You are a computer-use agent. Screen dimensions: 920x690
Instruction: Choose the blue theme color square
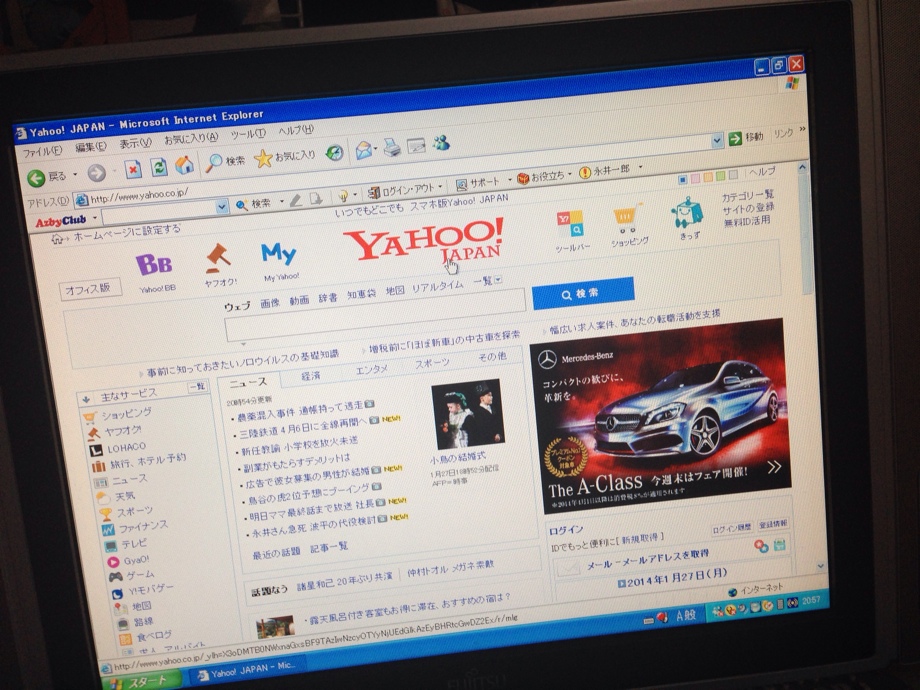point(682,180)
